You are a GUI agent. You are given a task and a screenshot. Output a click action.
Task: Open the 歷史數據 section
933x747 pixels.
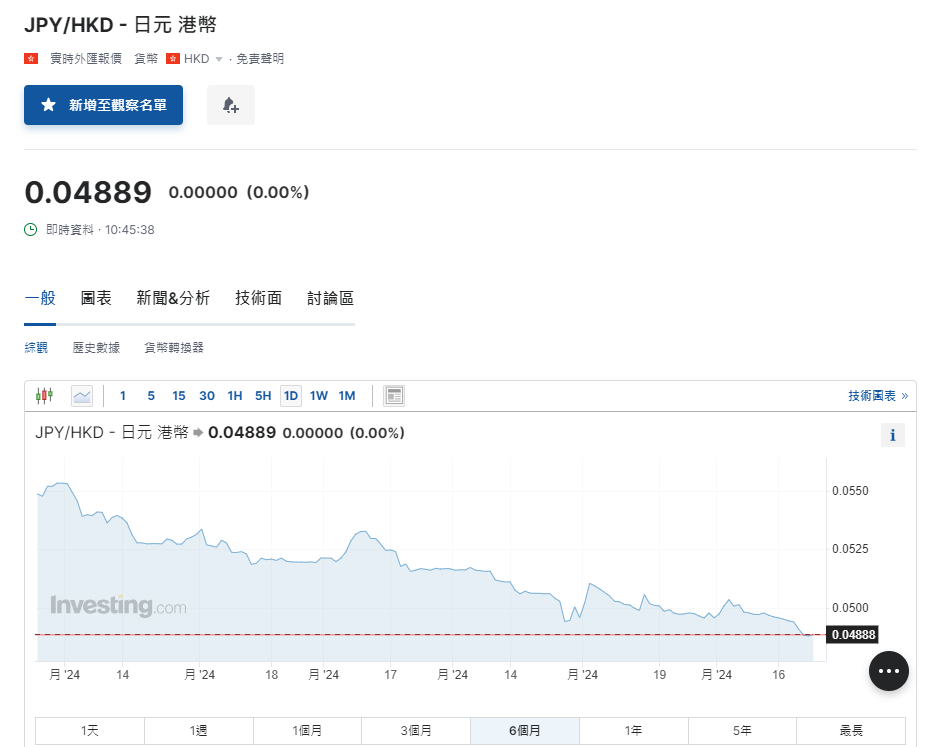point(95,347)
